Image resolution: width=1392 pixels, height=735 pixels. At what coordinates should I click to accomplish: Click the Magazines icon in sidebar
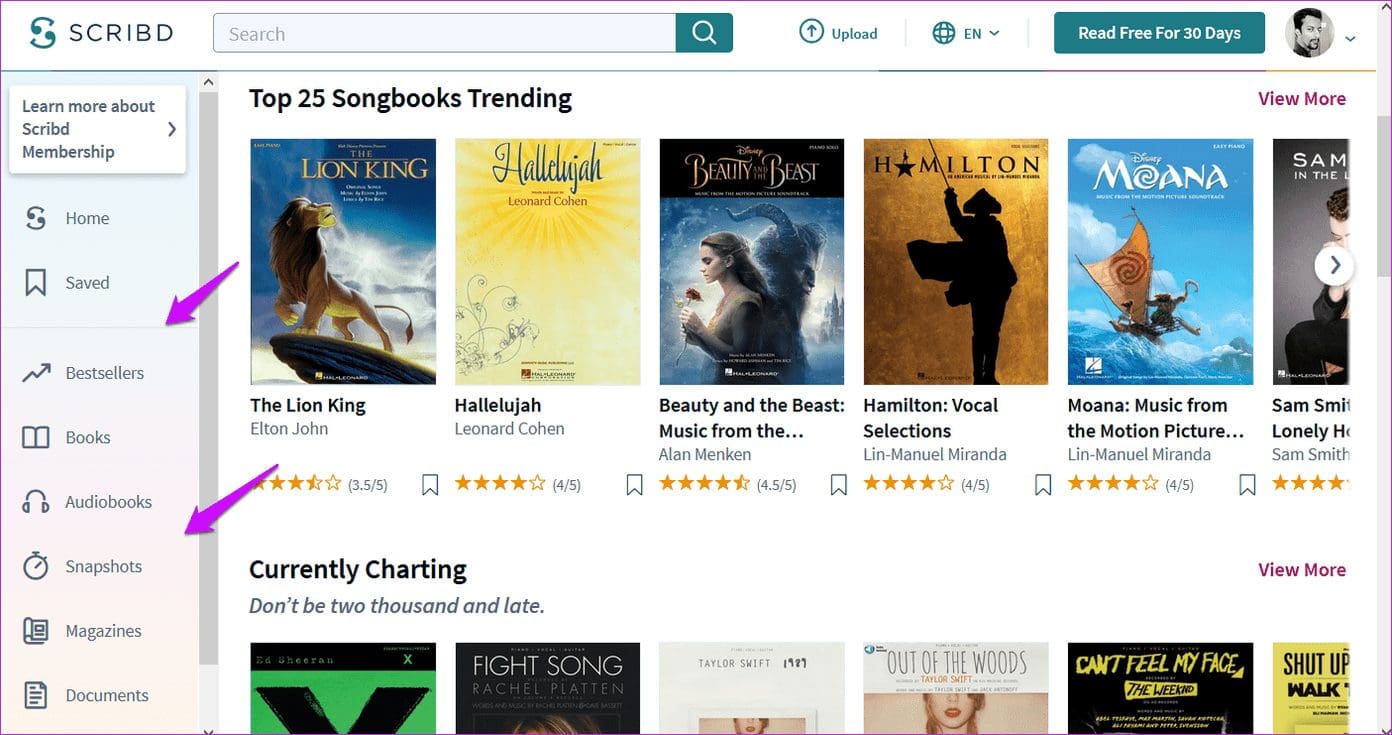[x=36, y=631]
